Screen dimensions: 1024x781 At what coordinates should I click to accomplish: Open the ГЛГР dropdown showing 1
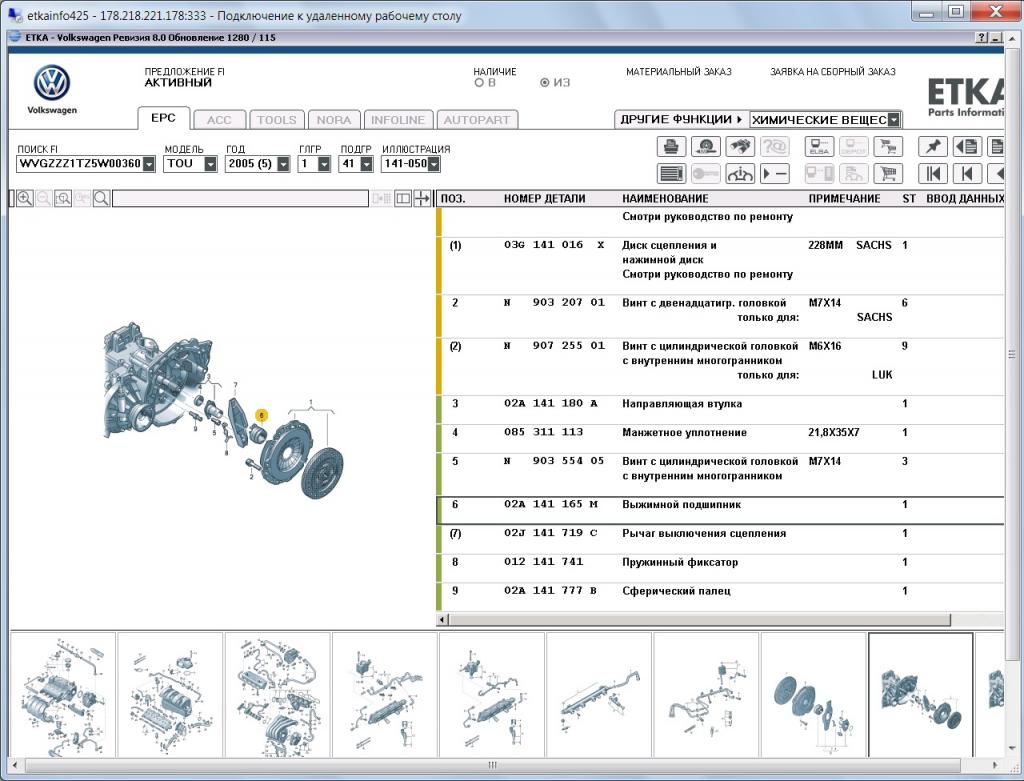pyautogui.click(x=324, y=164)
